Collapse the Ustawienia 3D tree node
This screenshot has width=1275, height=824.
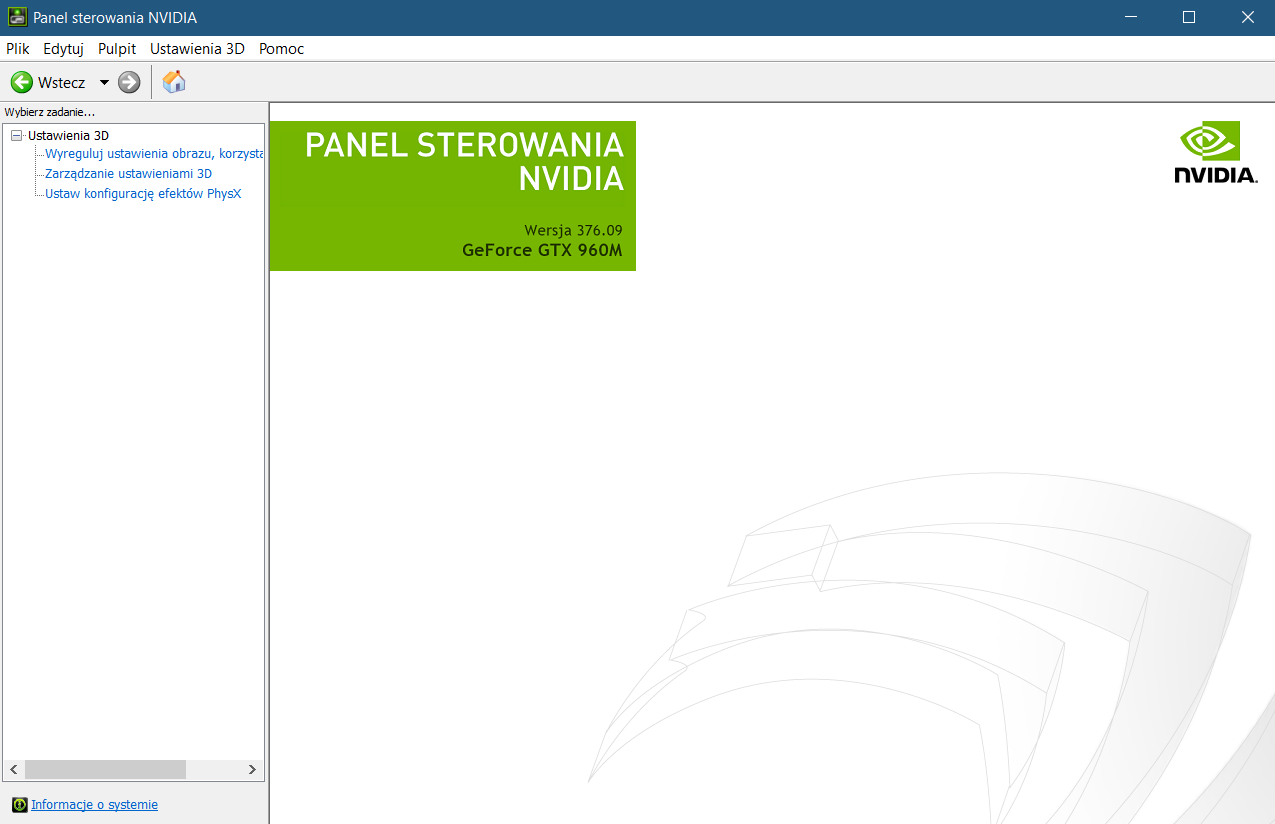coord(16,135)
